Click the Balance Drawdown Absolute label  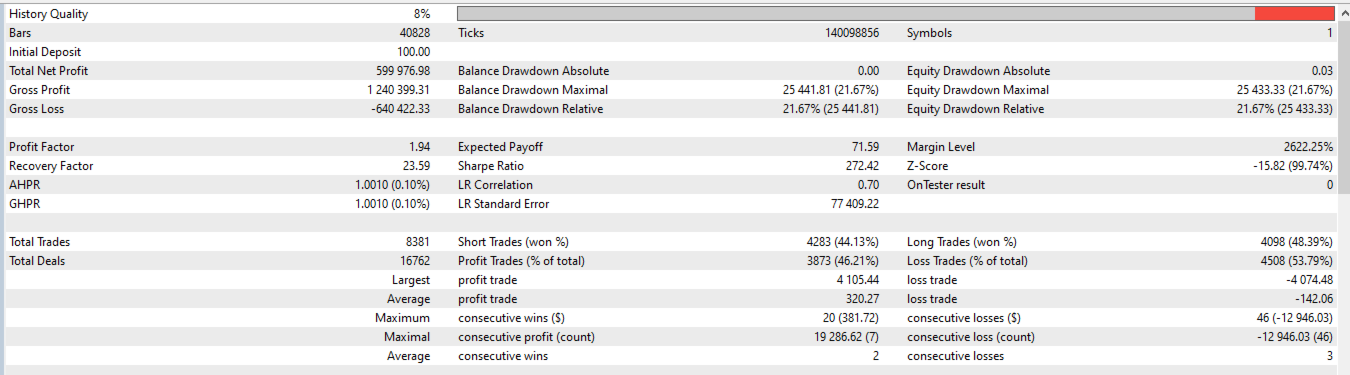pyautogui.click(x=533, y=71)
